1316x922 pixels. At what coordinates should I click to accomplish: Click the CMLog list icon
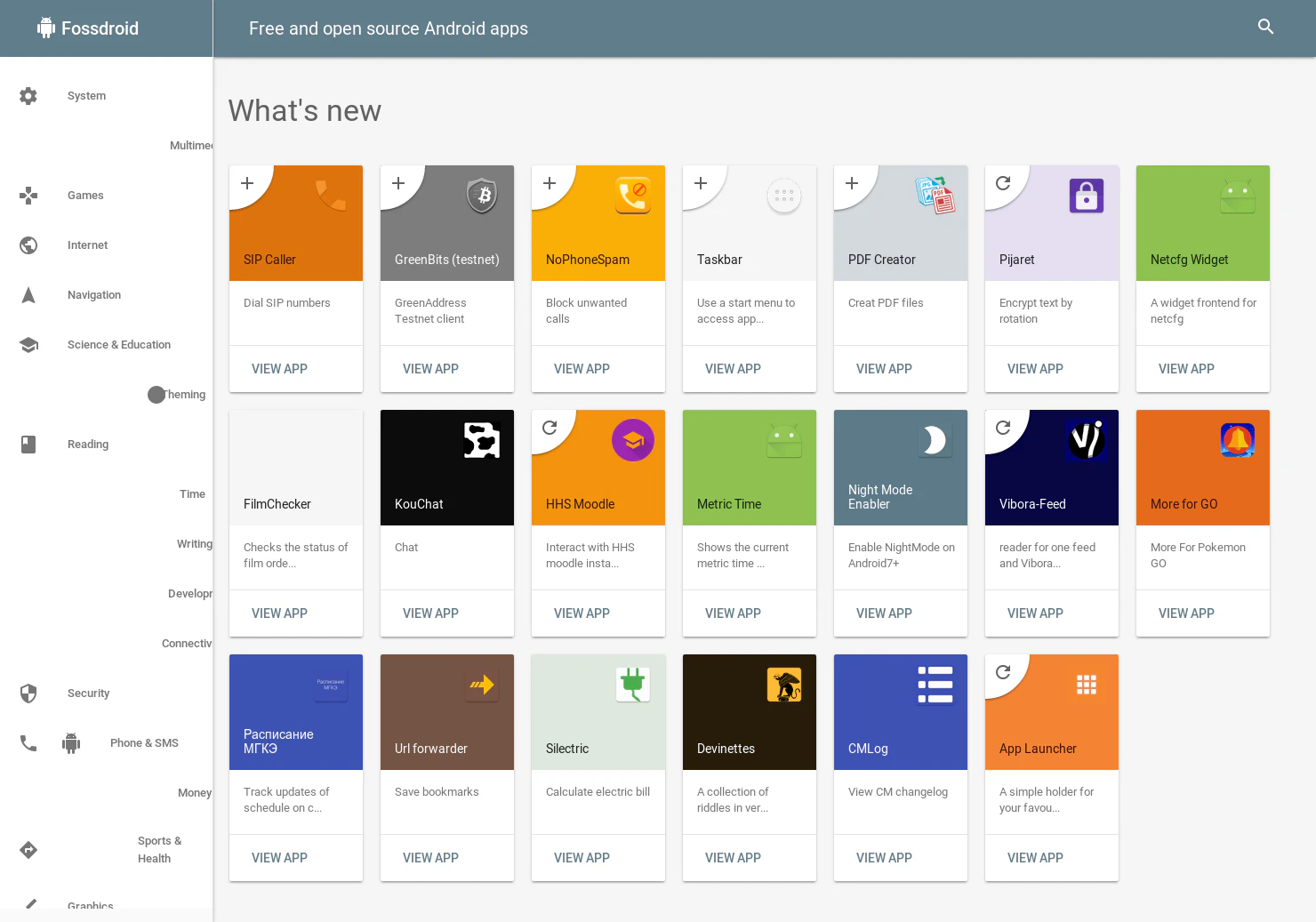click(935, 685)
